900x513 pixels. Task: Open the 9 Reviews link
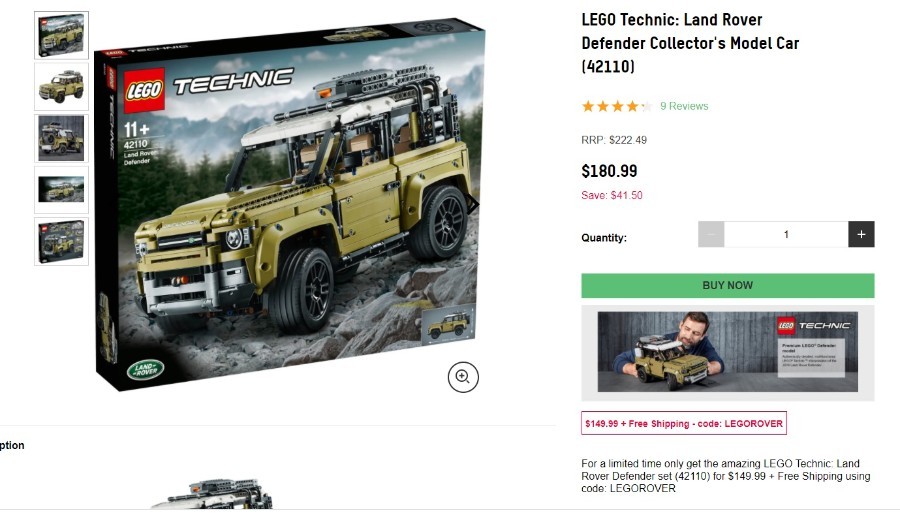684,106
